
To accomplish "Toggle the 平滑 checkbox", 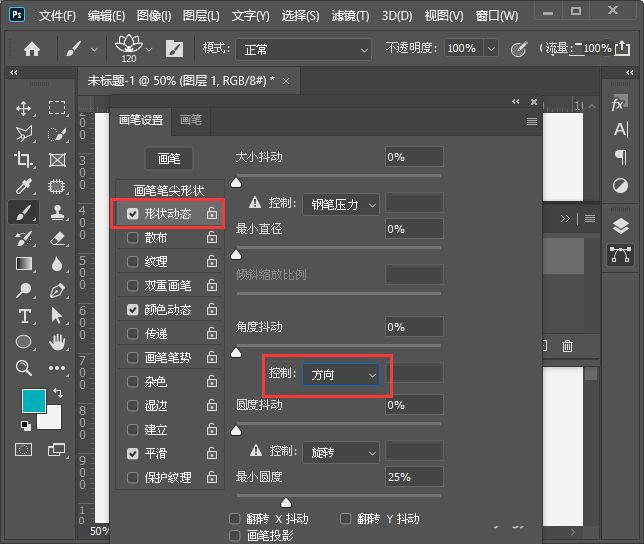I will coord(133,454).
